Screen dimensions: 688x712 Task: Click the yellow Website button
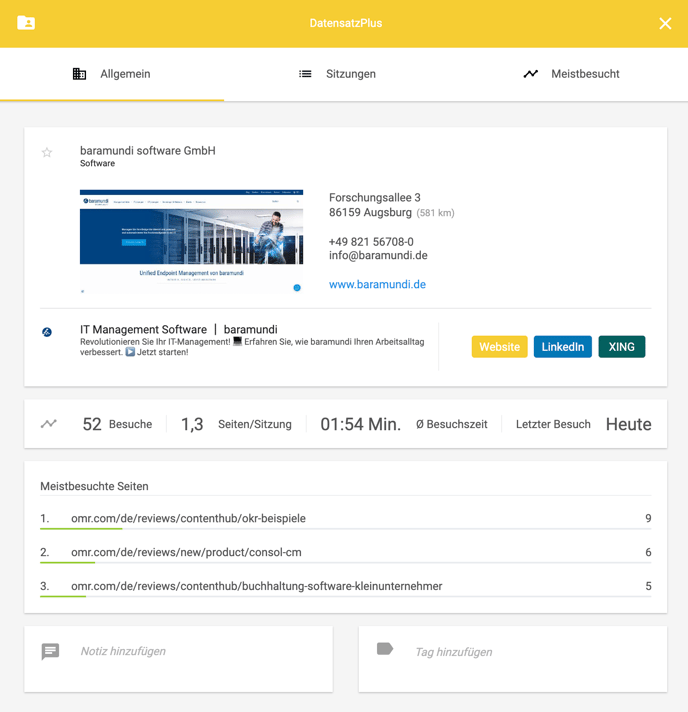pyautogui.click(x=499, y=347)
